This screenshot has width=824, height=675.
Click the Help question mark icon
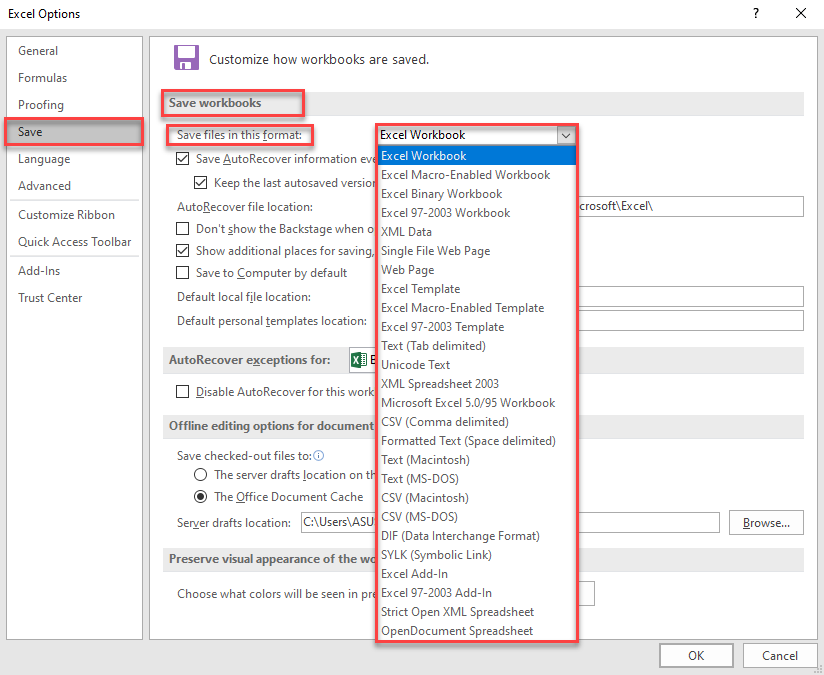tap(756, 13)
